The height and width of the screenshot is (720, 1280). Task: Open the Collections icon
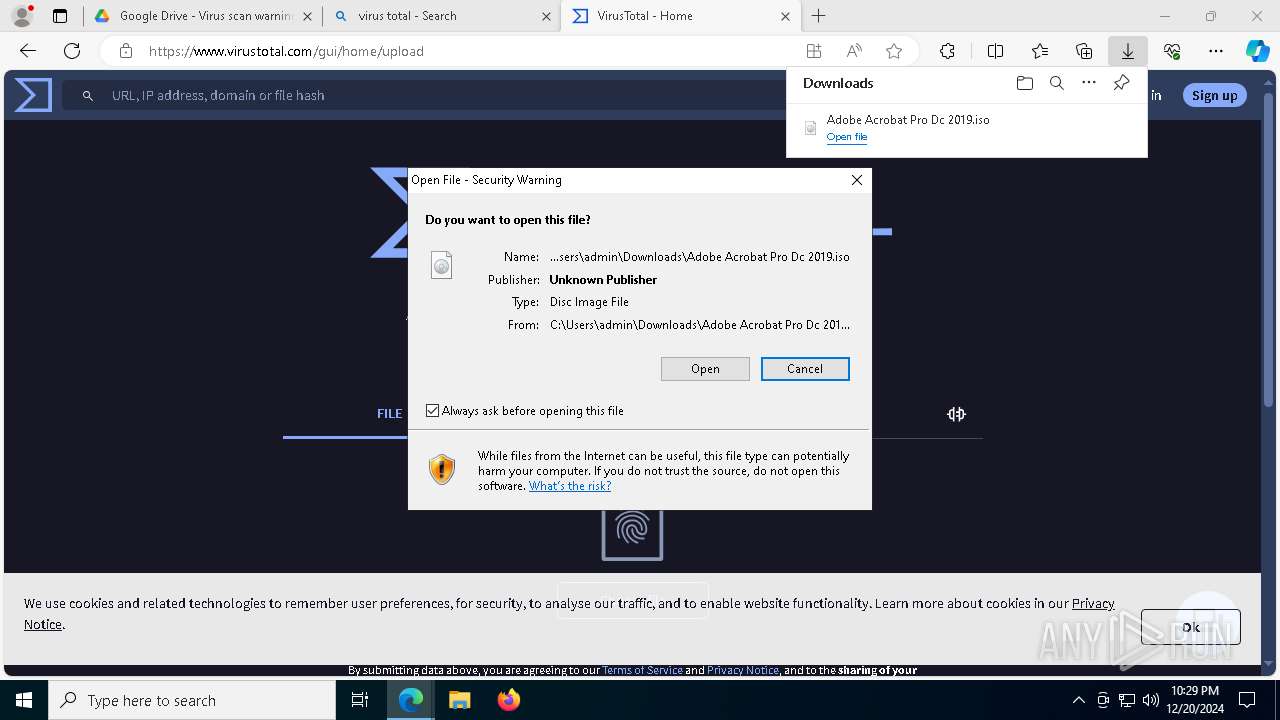(1084, 51)
